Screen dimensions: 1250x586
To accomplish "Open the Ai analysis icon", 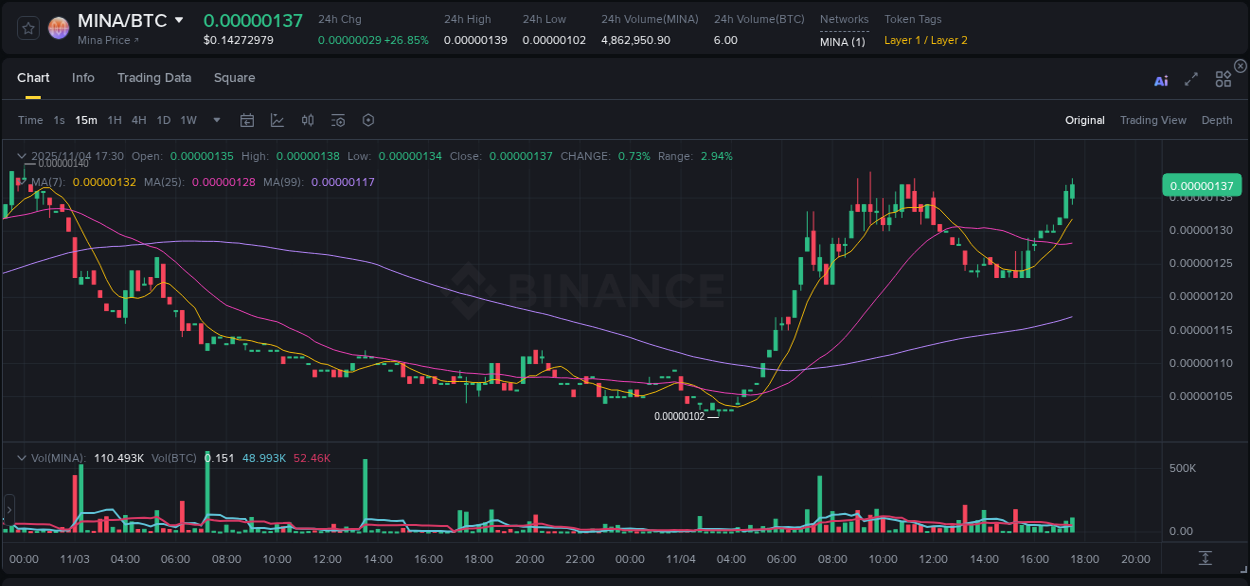I will pos(1160,80).
